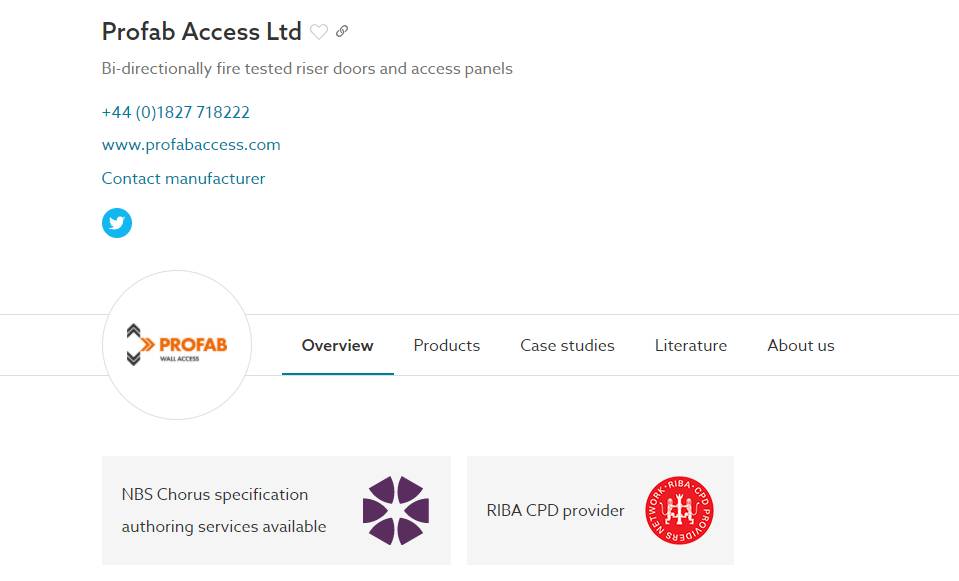The image size is (959, 581).
Task: Call the +44 (0)1827 718222 phone link
Action: click(176, 112)
